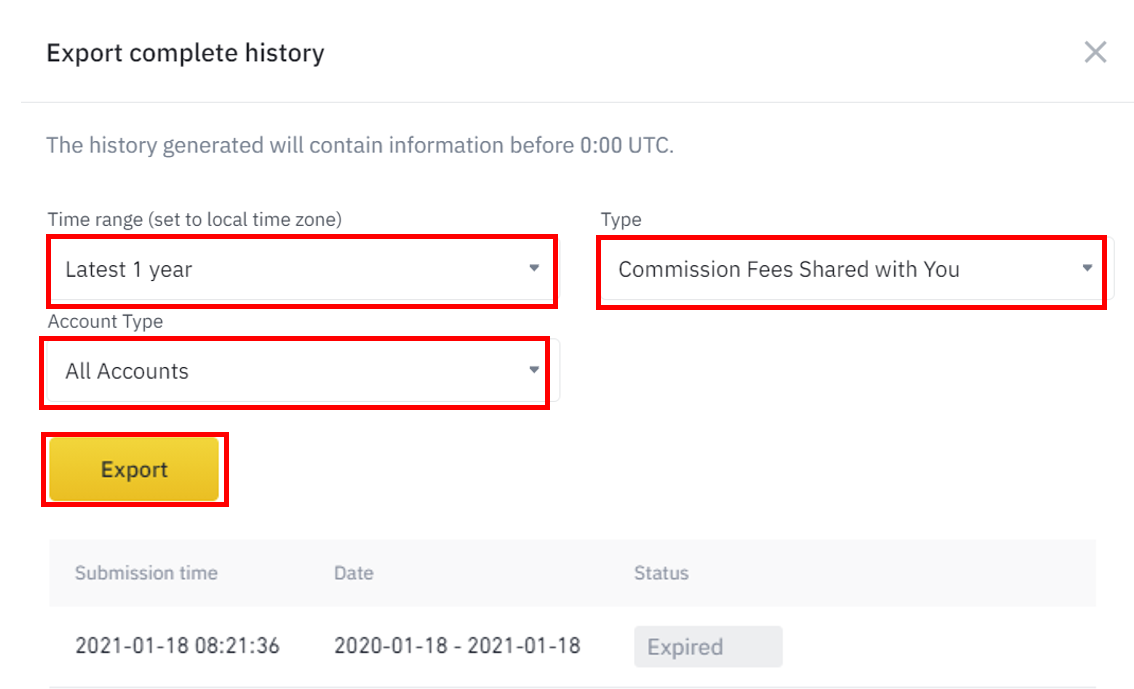Click the yellow Export button
The height and width of the screenshot is (689, 1134).
(135, 469)
